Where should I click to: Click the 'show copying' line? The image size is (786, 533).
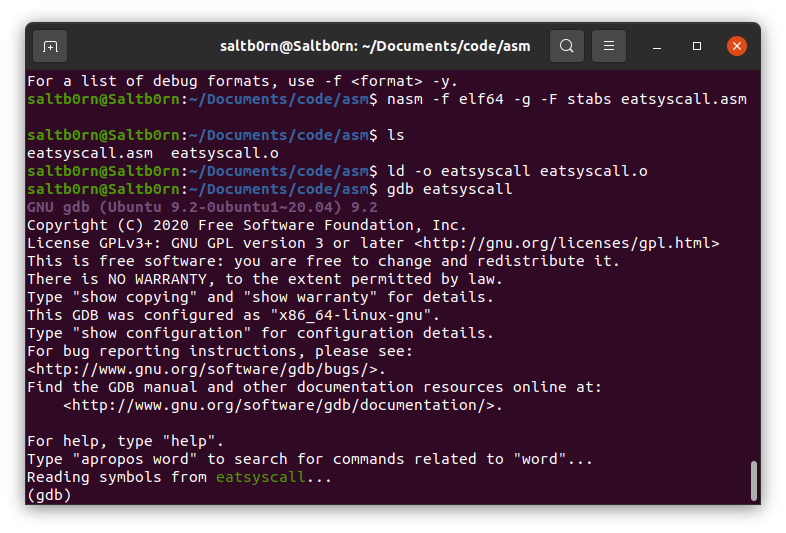(x=260, y=297)
